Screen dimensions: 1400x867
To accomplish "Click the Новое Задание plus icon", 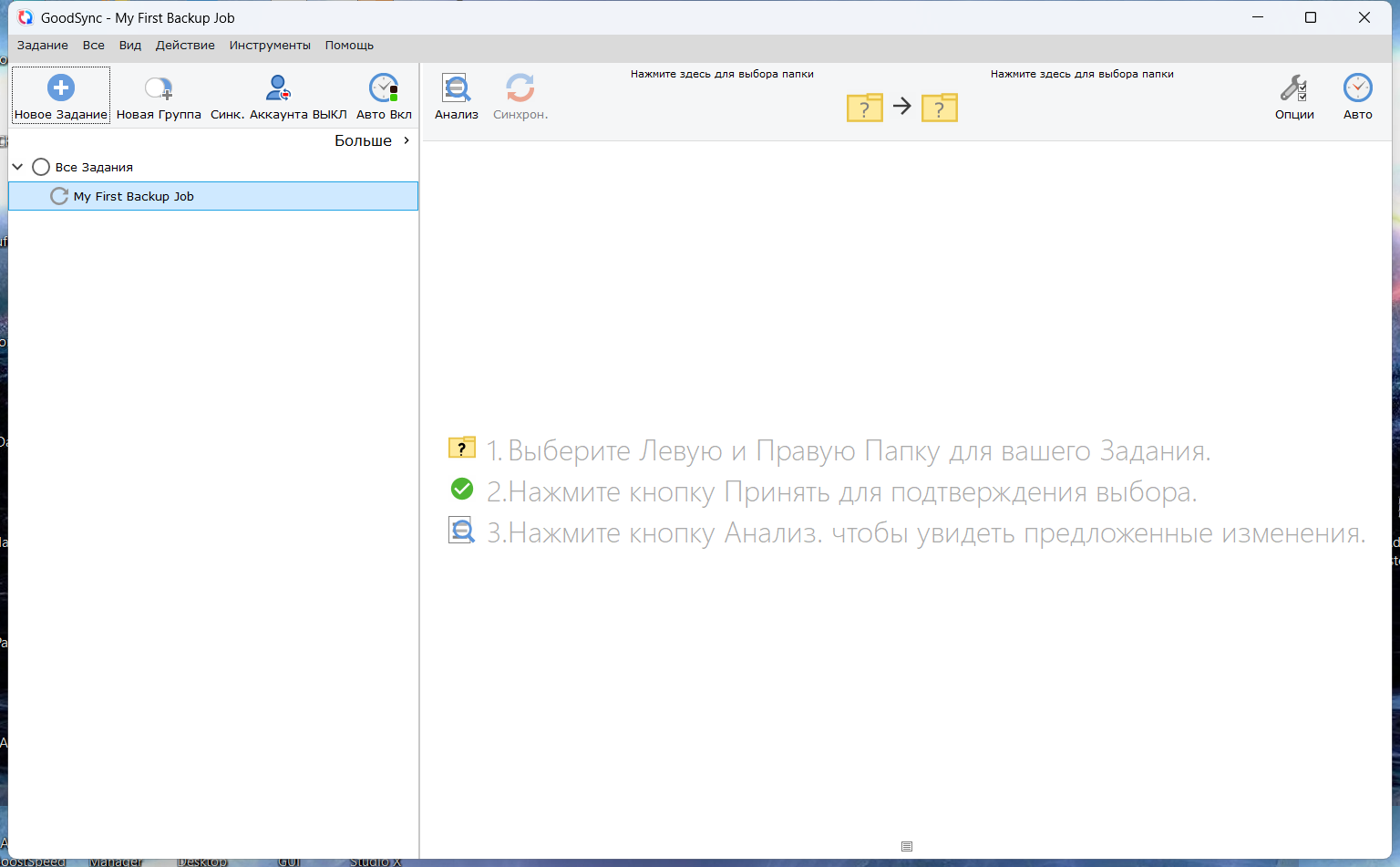I will coord(61,88).
